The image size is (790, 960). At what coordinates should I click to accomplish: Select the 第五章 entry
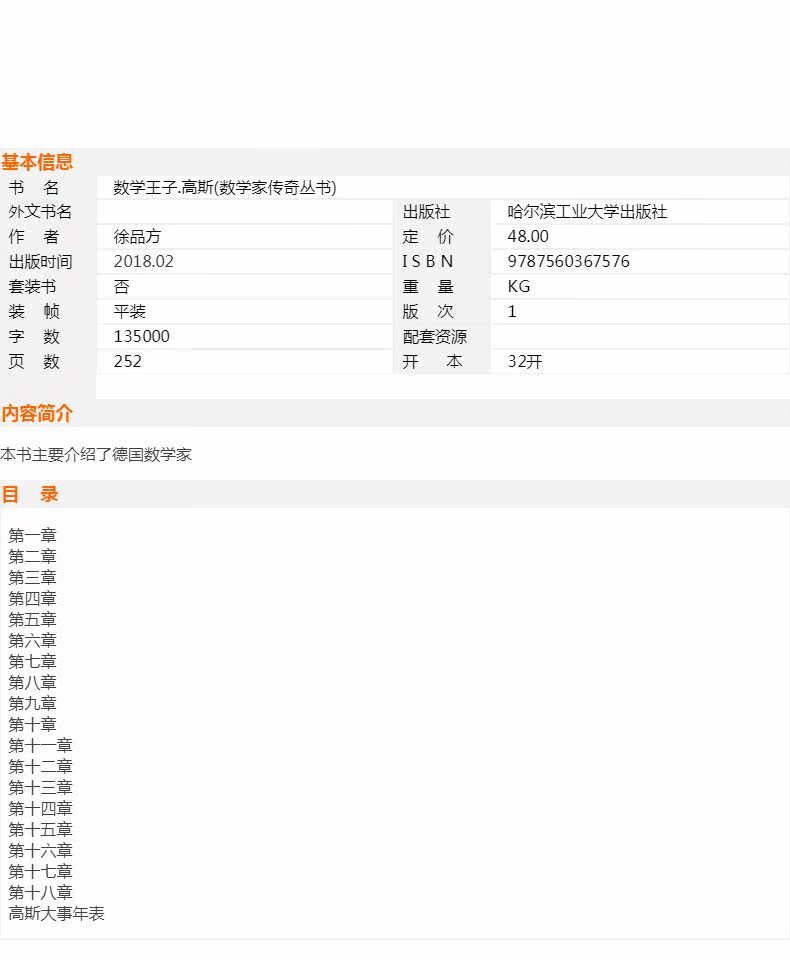(32, 620)
